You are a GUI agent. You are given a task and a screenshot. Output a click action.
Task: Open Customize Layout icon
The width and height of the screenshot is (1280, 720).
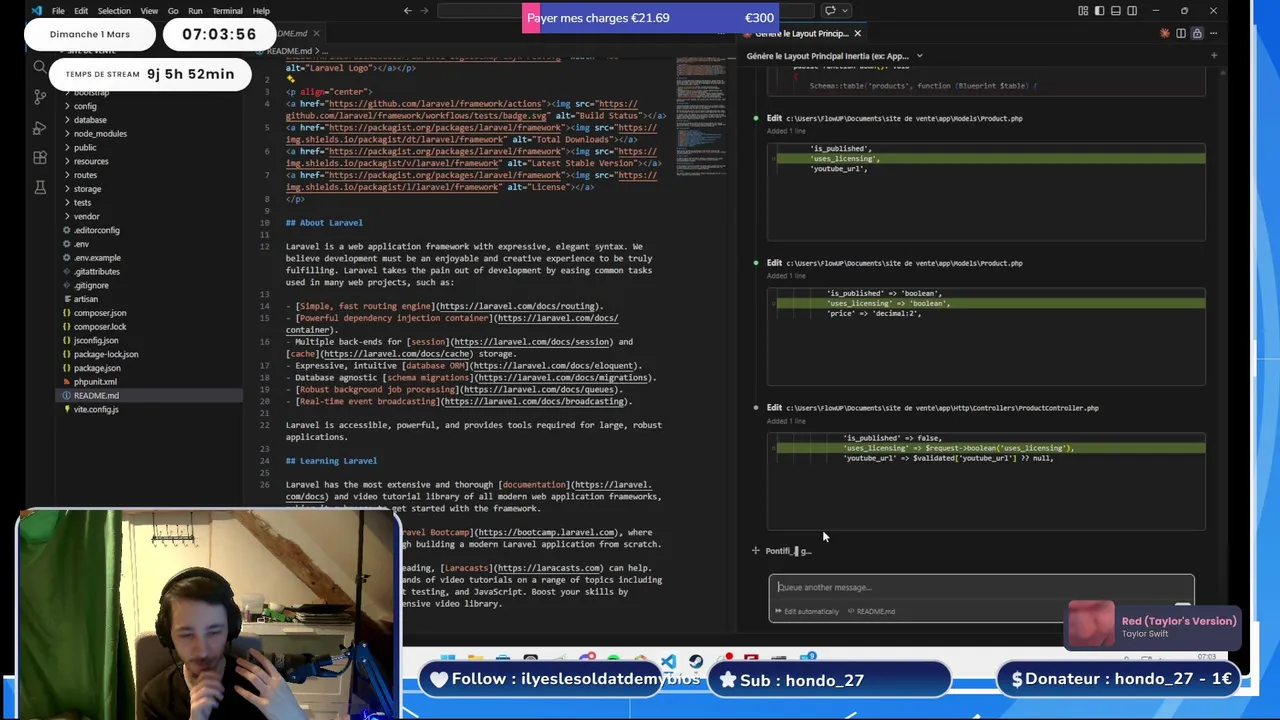[x=1083, y=11]
